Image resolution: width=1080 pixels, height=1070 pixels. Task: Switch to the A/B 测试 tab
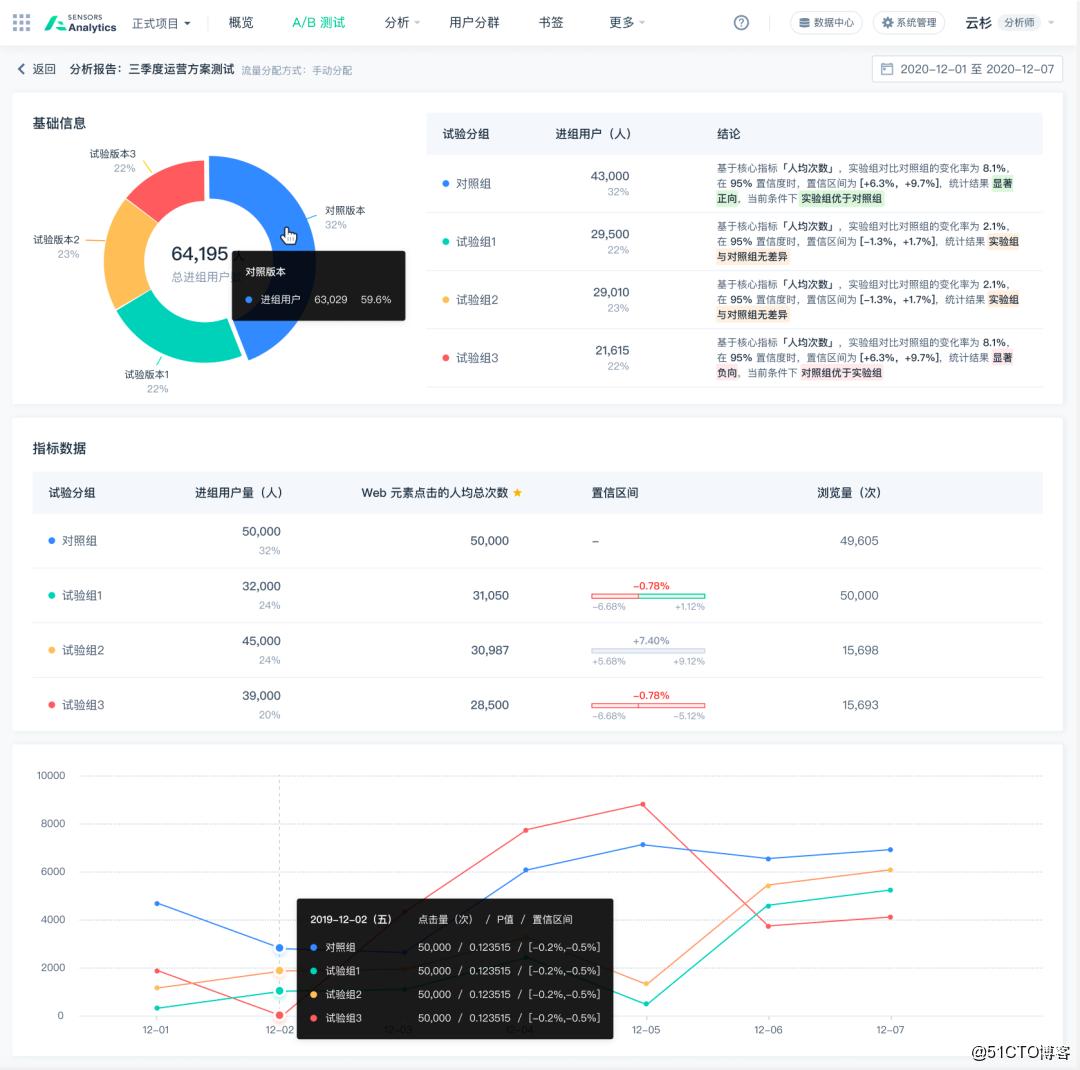(x=318, y=23)
